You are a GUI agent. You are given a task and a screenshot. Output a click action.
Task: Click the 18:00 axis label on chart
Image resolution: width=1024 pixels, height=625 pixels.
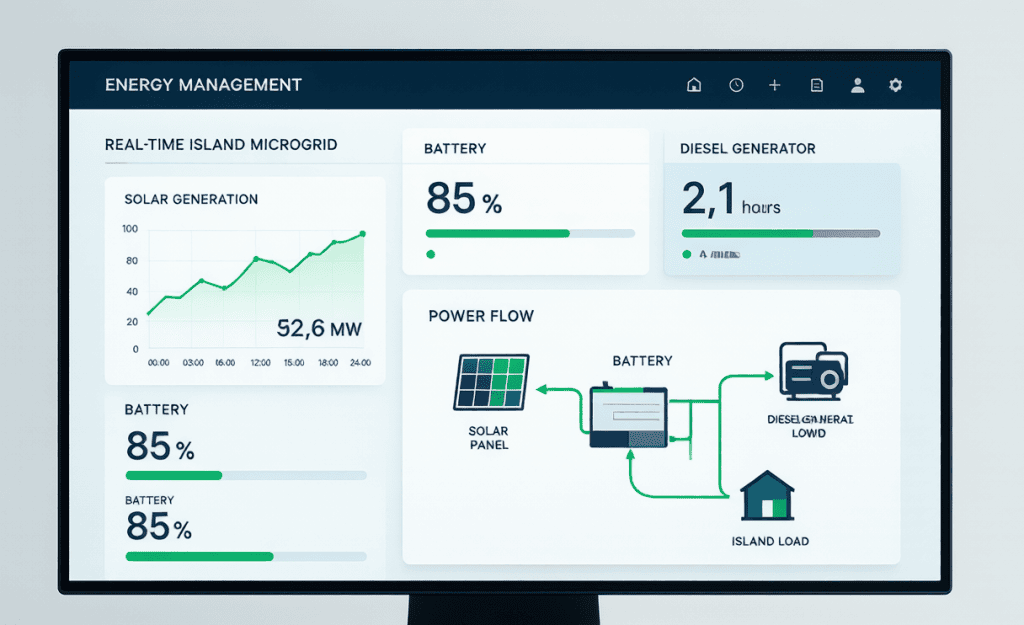328,362
